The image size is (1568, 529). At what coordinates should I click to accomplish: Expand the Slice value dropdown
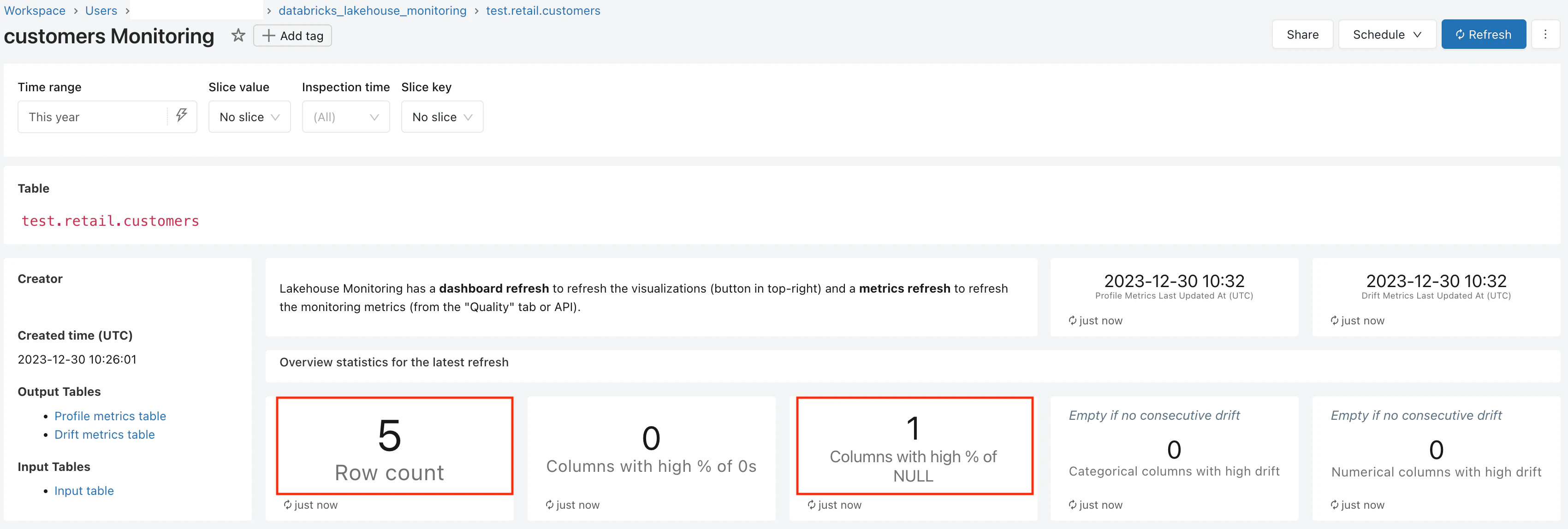[249, 117]
